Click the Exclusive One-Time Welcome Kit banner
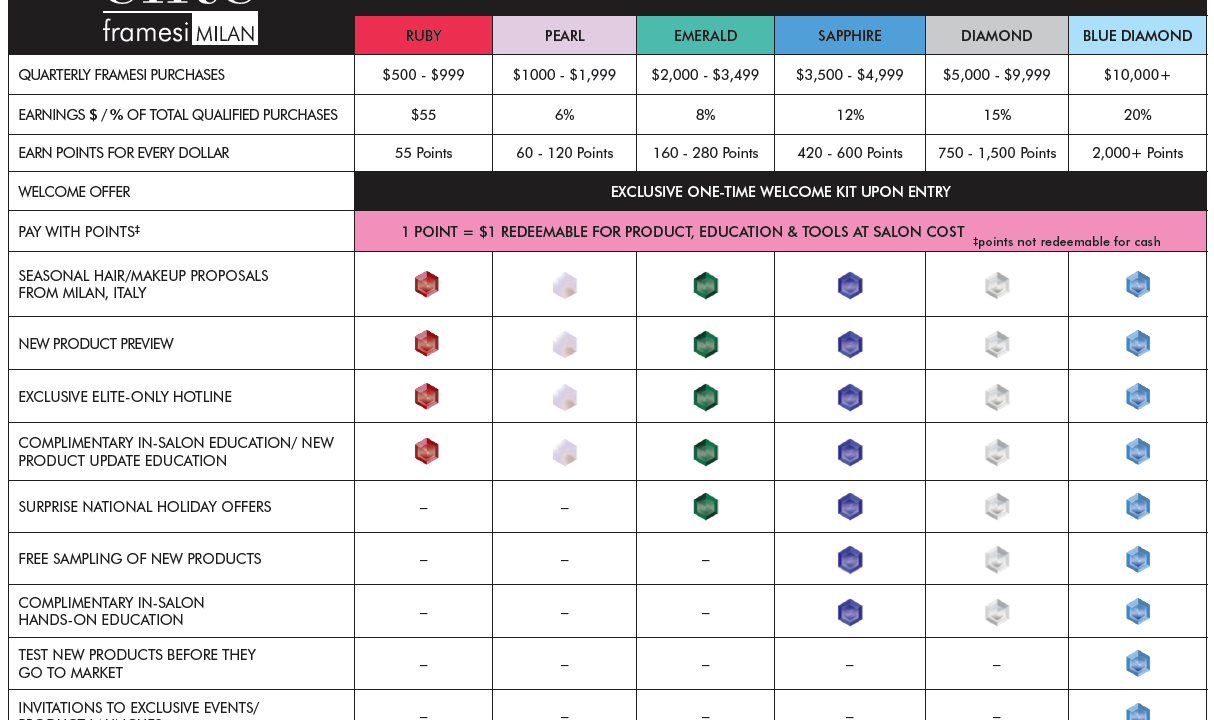Screen dimensions: 1214x720 point(780,192)
